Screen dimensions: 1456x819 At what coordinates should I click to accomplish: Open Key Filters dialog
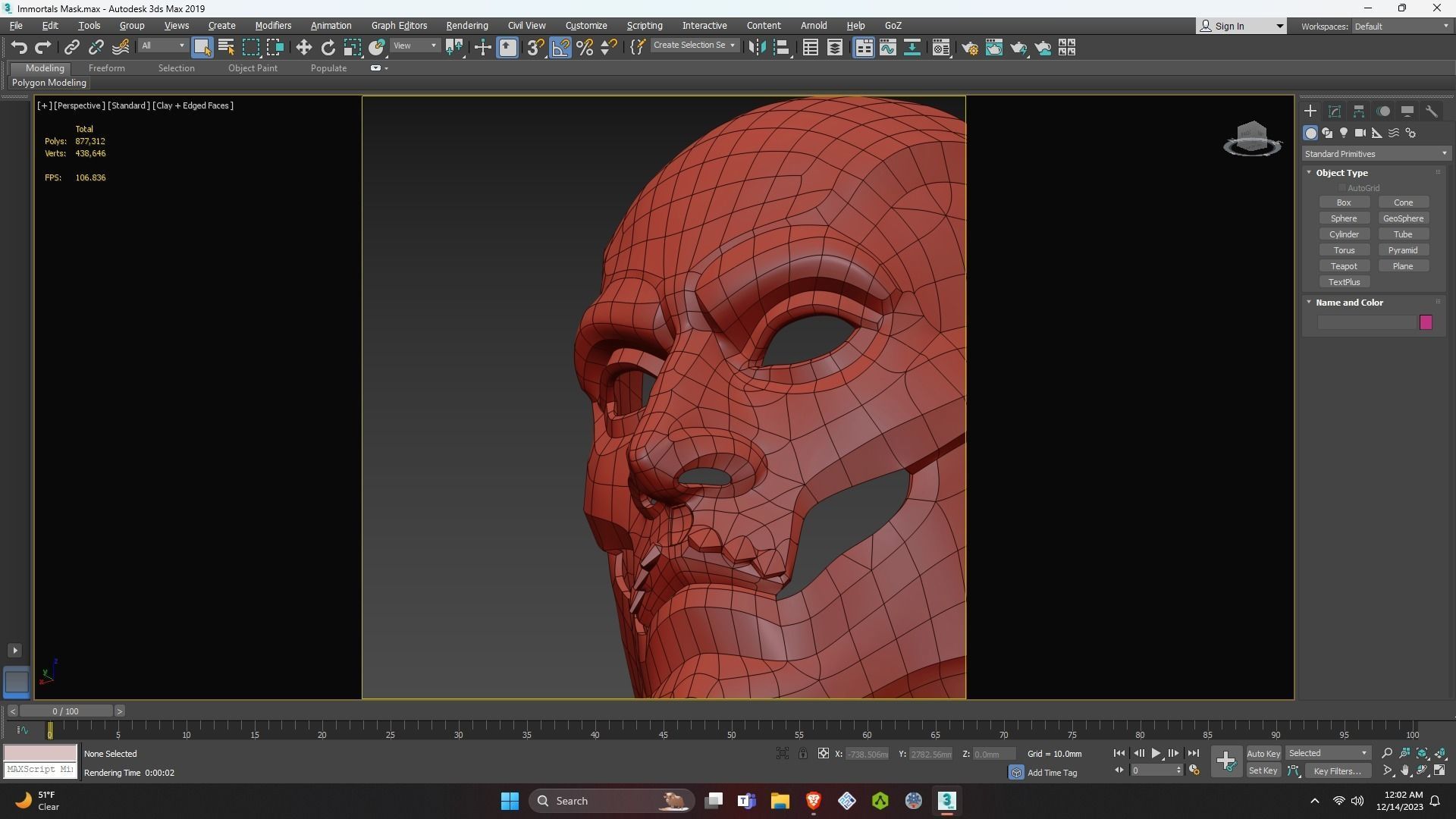coord(1337,771)
